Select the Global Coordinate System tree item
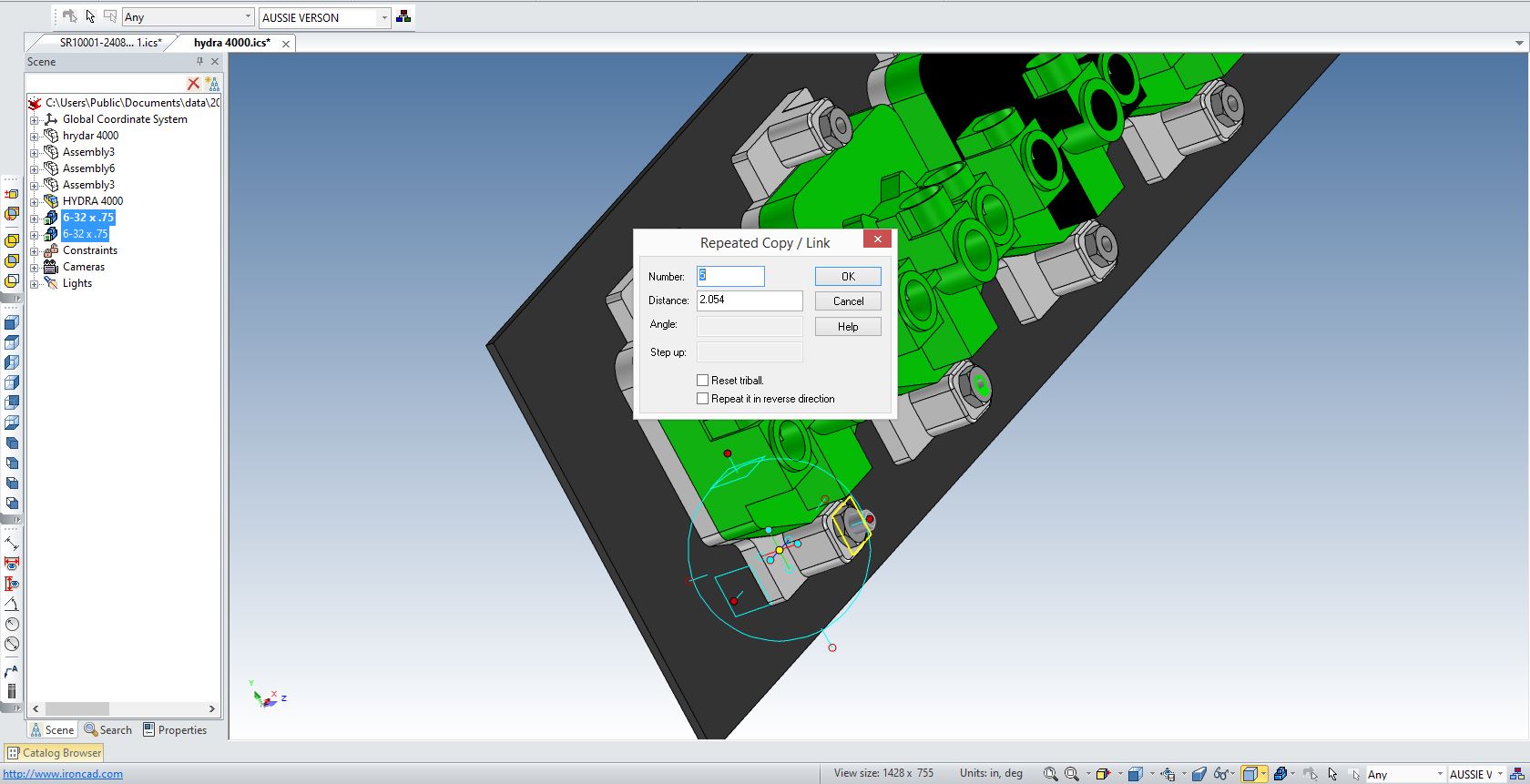The height and width of the screenshot is (784, 1530). [125, 119]
